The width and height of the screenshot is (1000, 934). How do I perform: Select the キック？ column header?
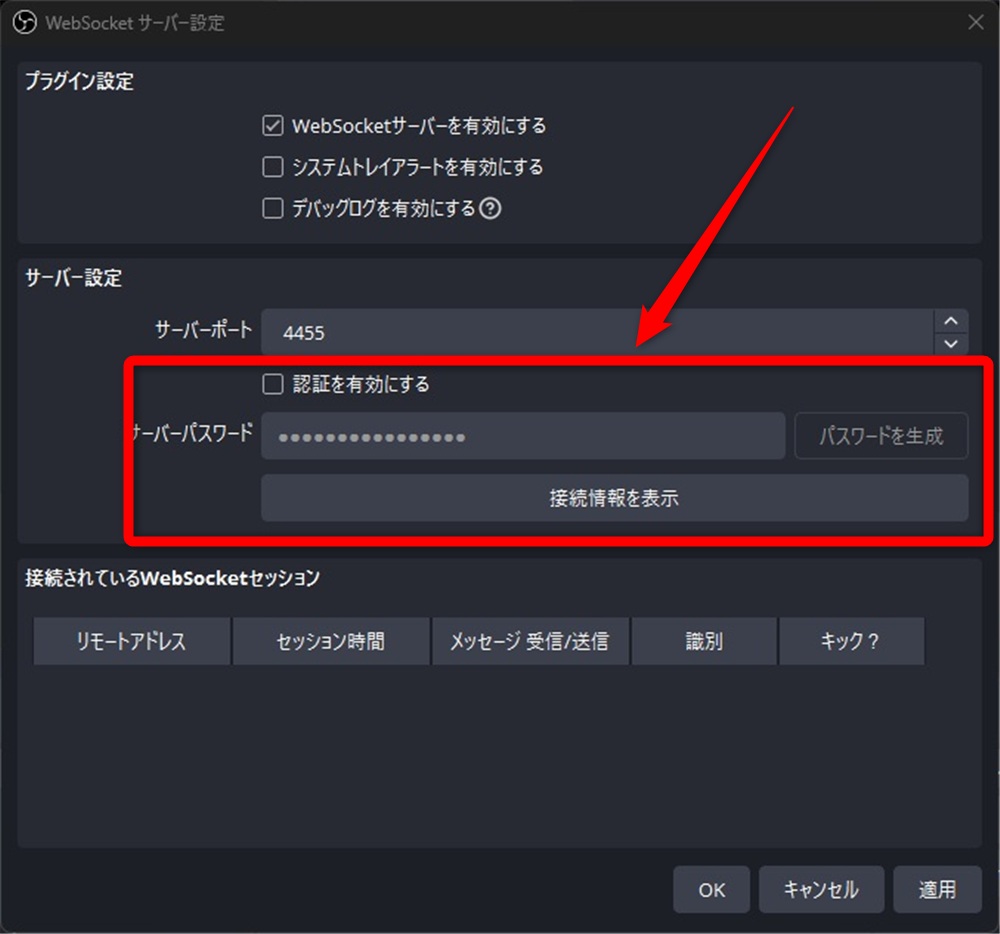[x=851, y=641]
